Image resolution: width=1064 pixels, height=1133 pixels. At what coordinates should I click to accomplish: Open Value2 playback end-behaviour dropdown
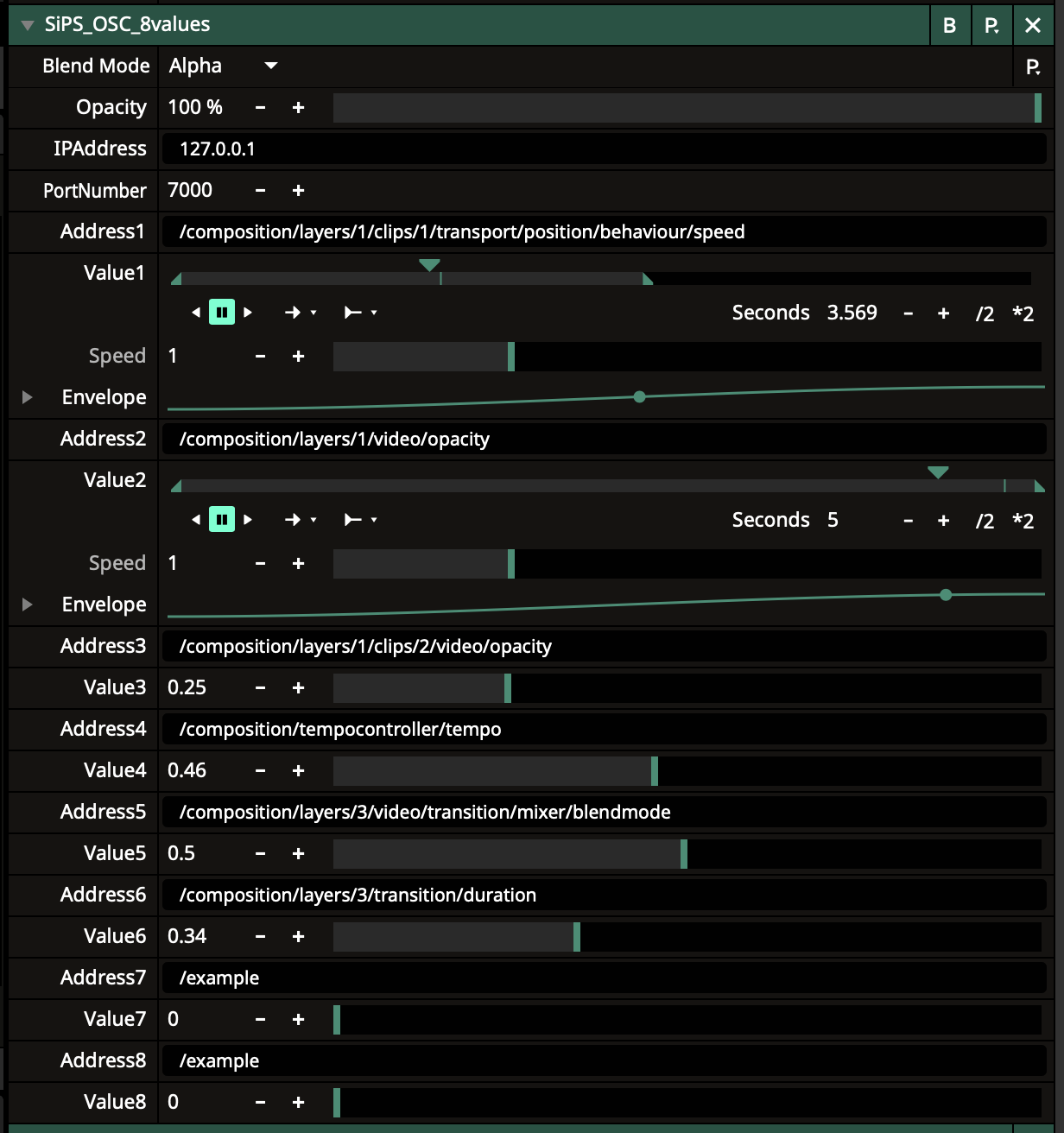361,520
